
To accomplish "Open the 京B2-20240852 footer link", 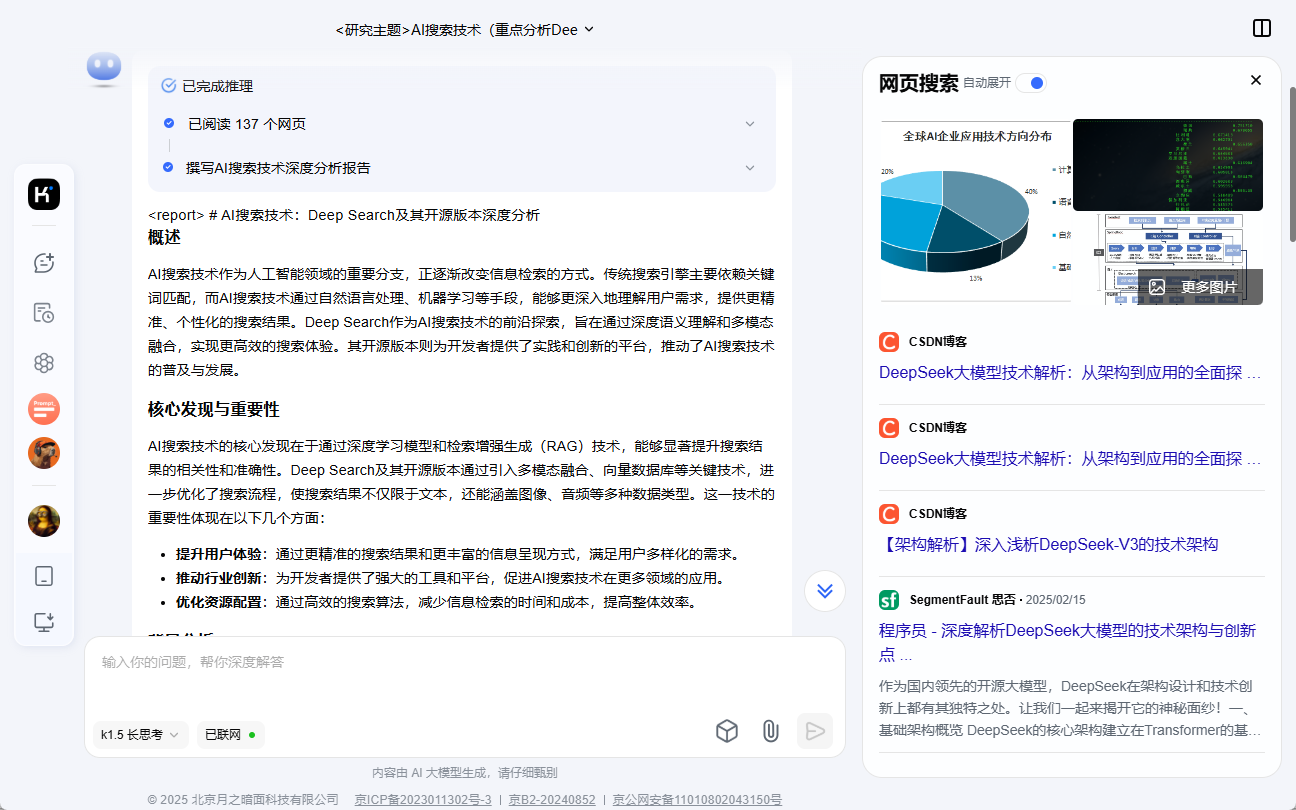I will click(x=552, y=800).
